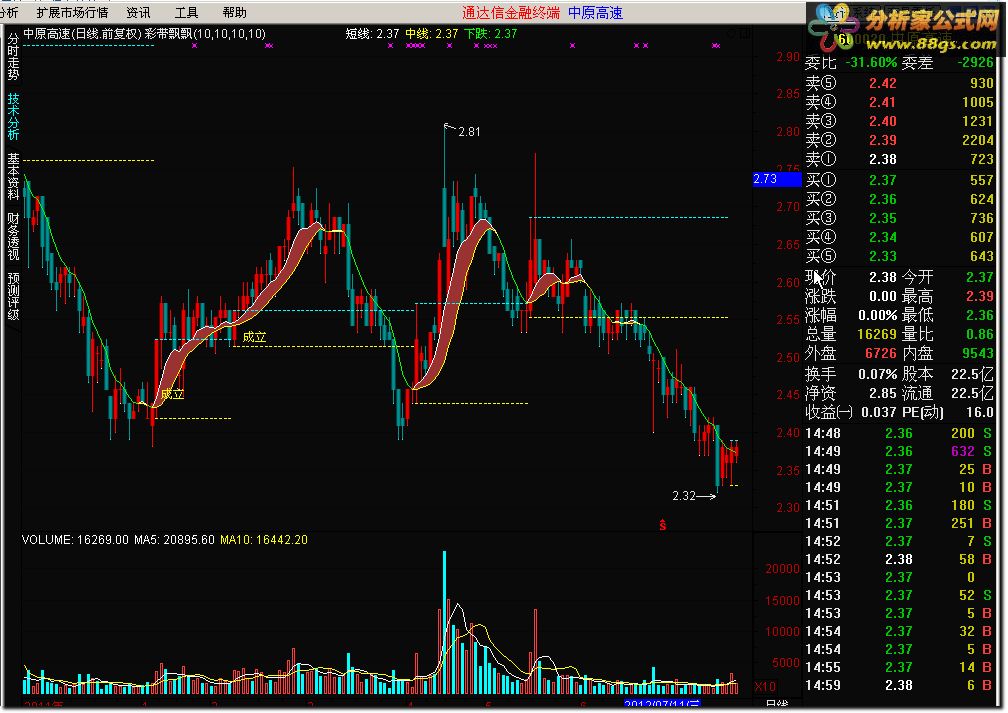Click the 今开 2.37 value

pyautogui.click(x=980, y=277)
